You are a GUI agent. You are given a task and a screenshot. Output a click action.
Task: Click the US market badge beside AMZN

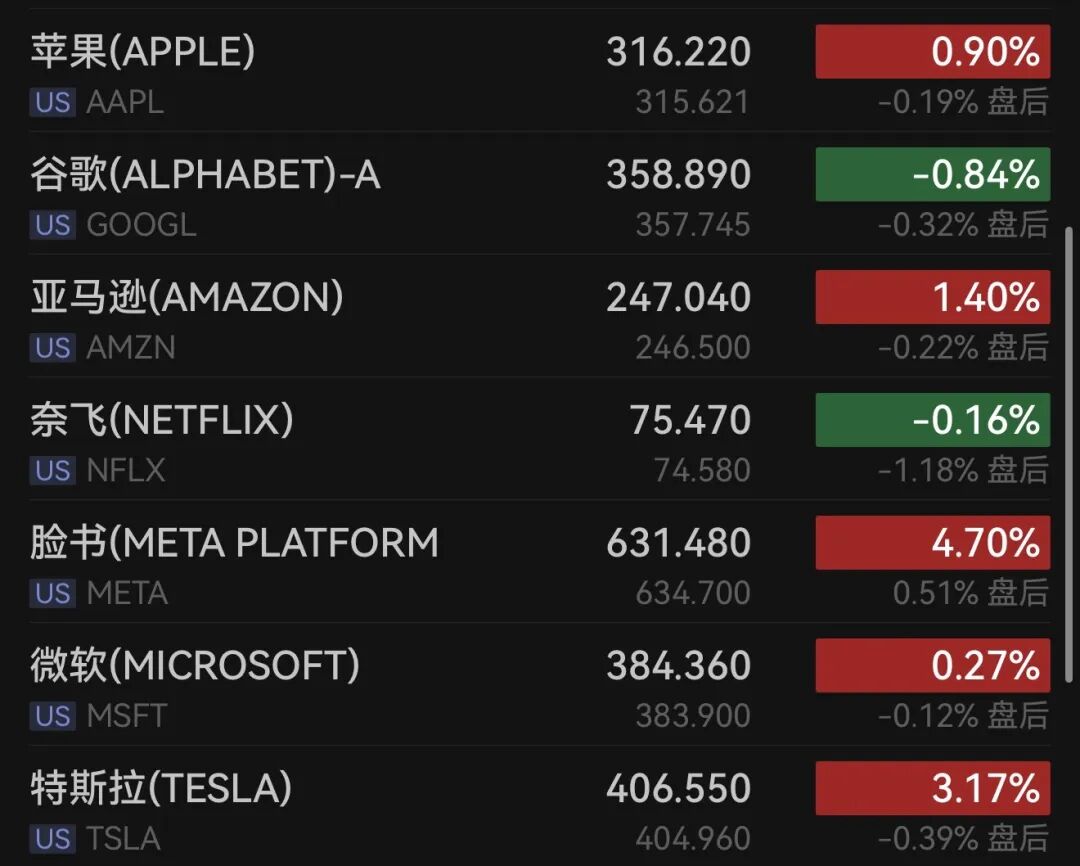coord(52,348)
